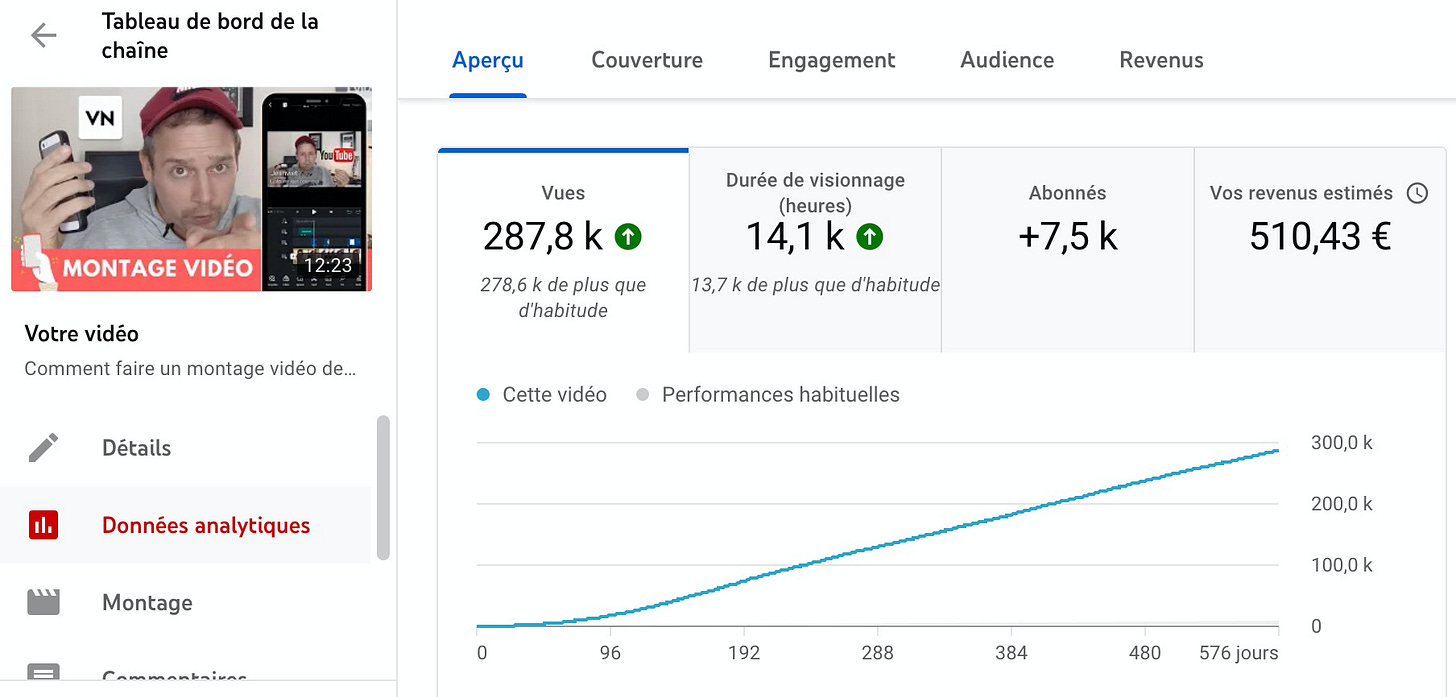Click the blue views curve on the chart
1456x697 pixels.
(878, 546)
